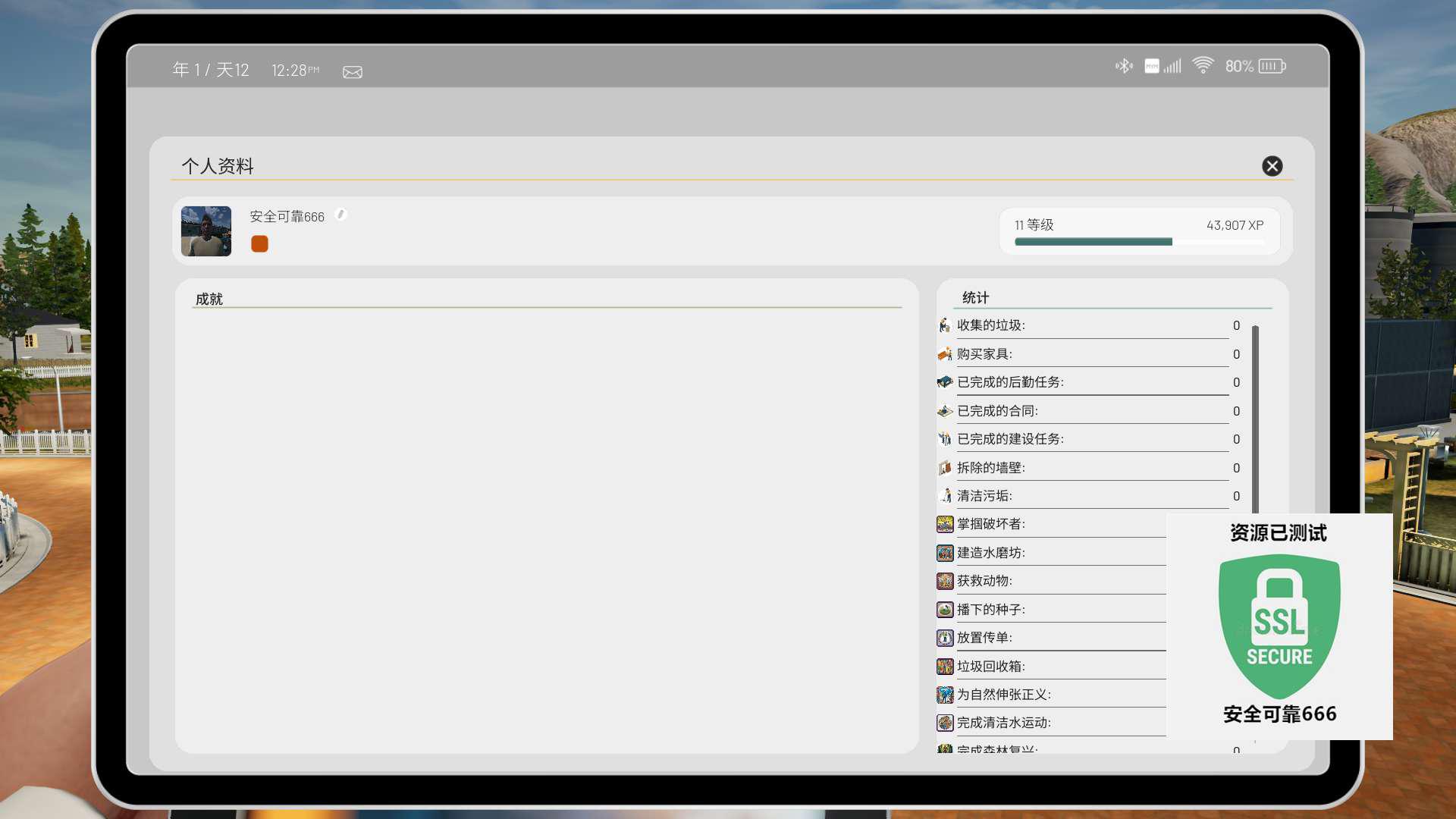Viewport: 1456px width, 819px height.
Task: Click the 为自然伸张正义 icon
Action: [x=945, y=695]
